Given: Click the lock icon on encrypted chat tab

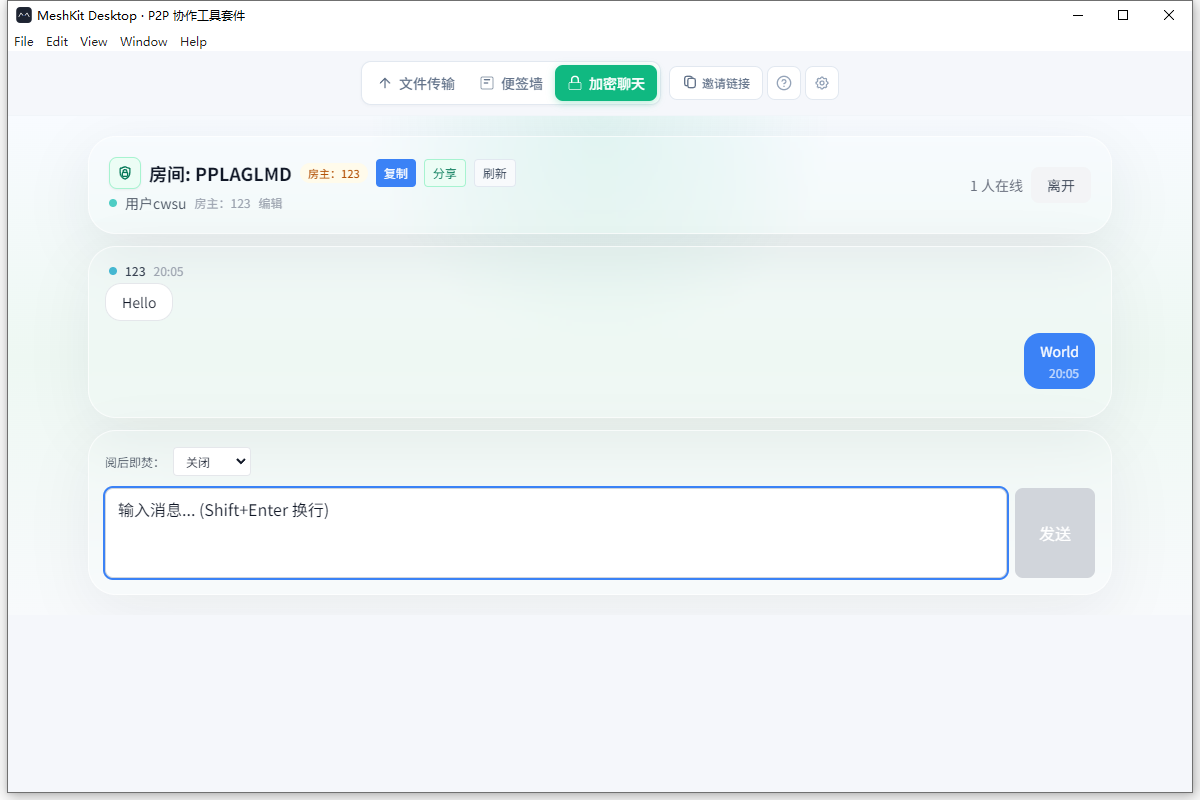Looking at the screenshot, I should [575, 83].
